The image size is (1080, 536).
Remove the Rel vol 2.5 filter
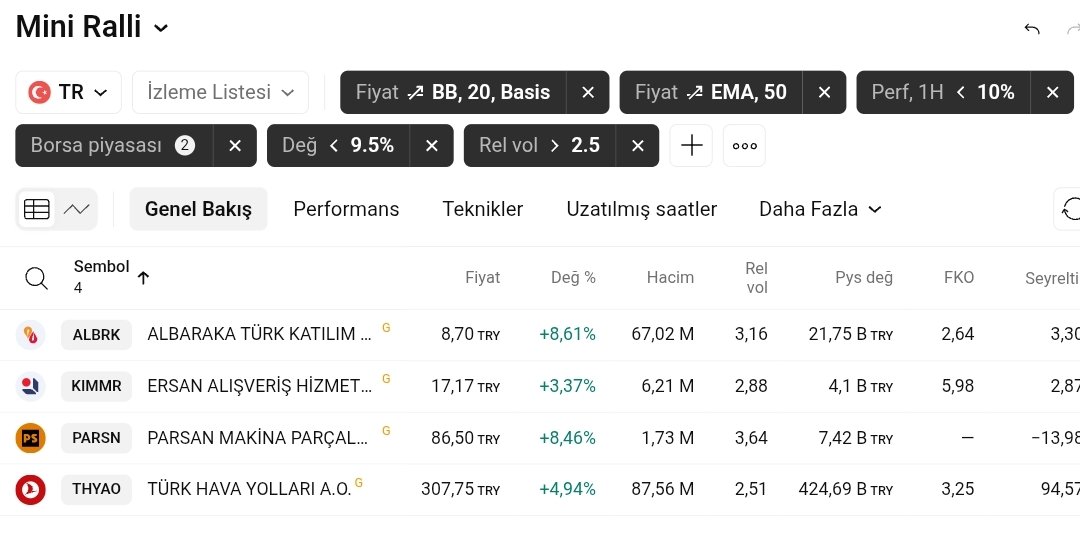(x=638, y=145)
